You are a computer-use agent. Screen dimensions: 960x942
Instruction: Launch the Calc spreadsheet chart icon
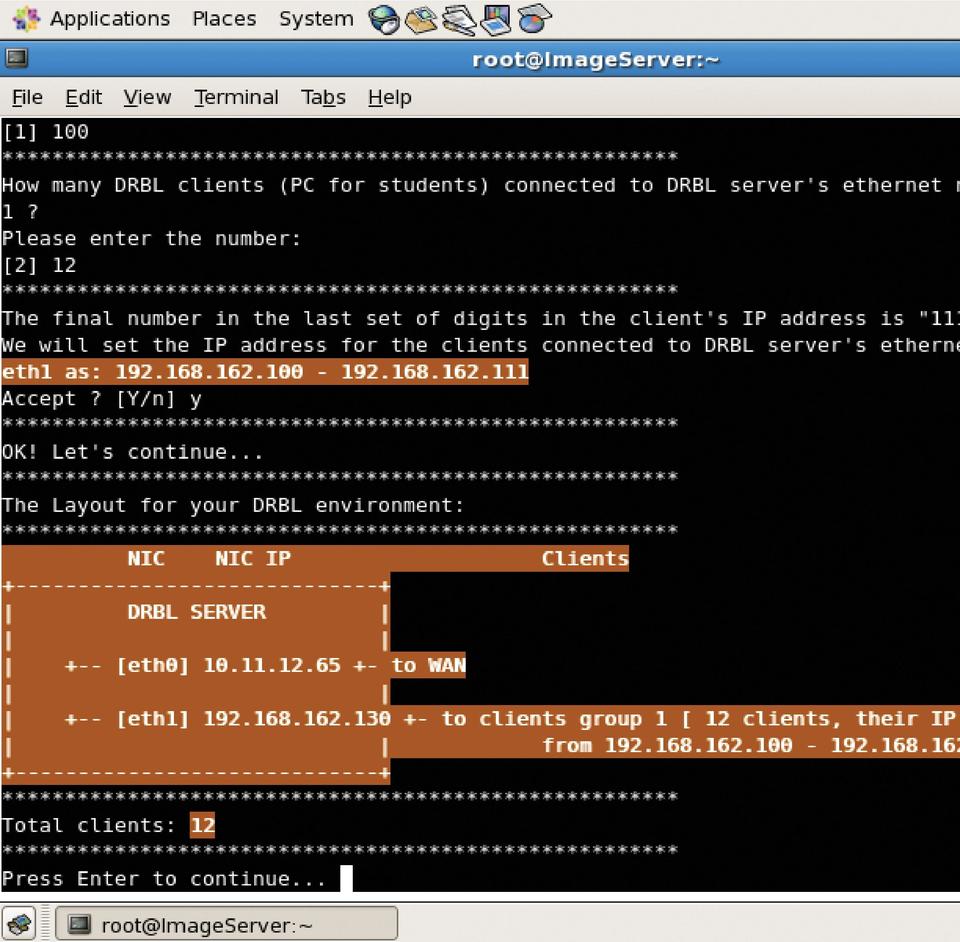click(534, 19)
